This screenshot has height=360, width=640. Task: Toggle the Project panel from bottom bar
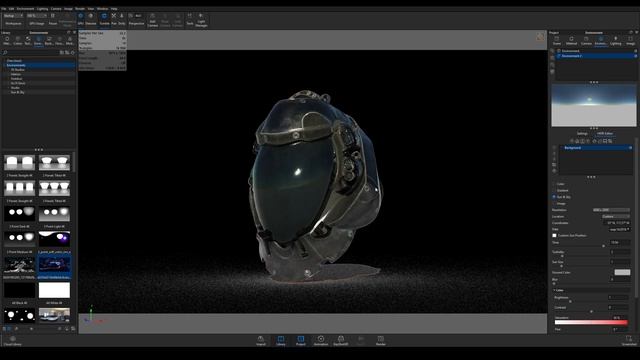pyautogui.click(x=301, y=340)
